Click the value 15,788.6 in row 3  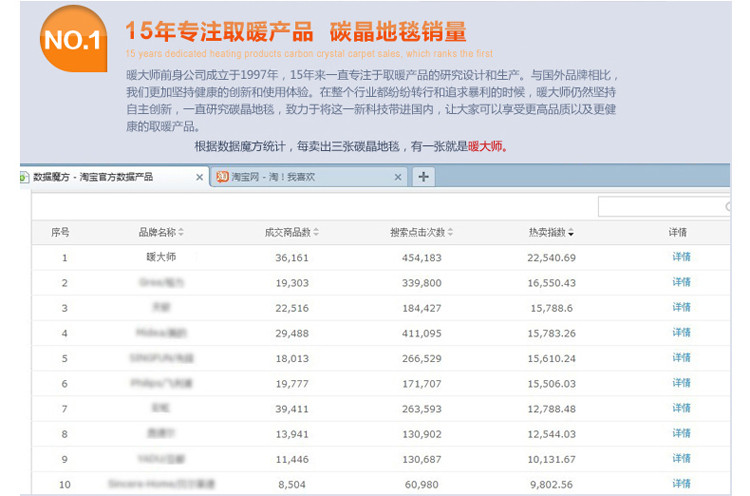point(551,309)
